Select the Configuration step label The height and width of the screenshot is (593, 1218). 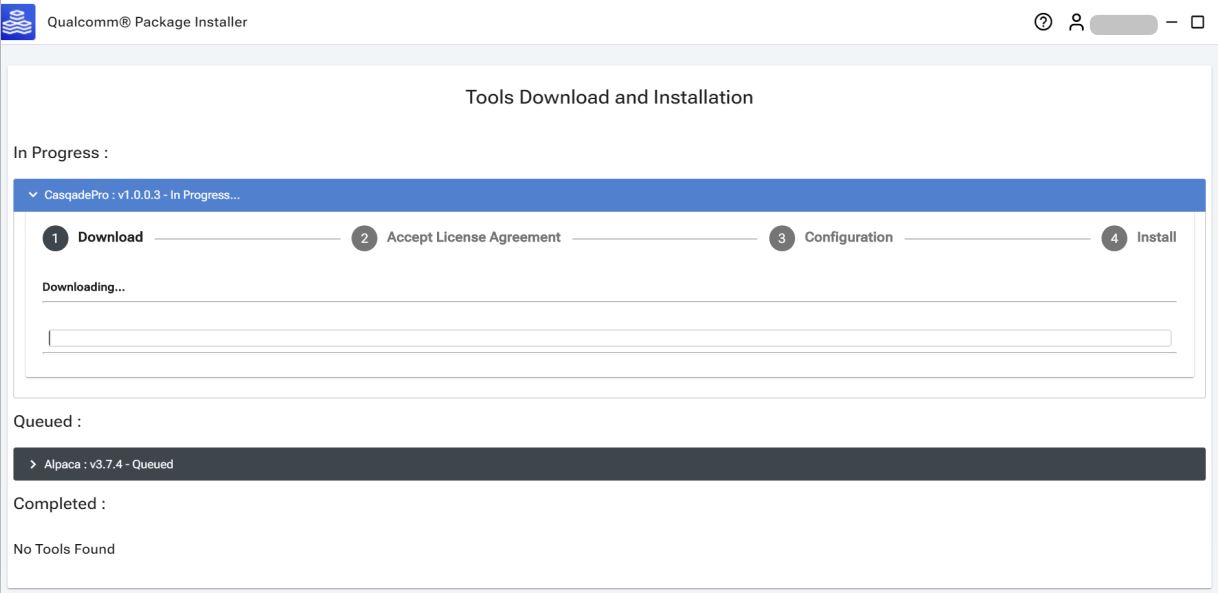848,238
